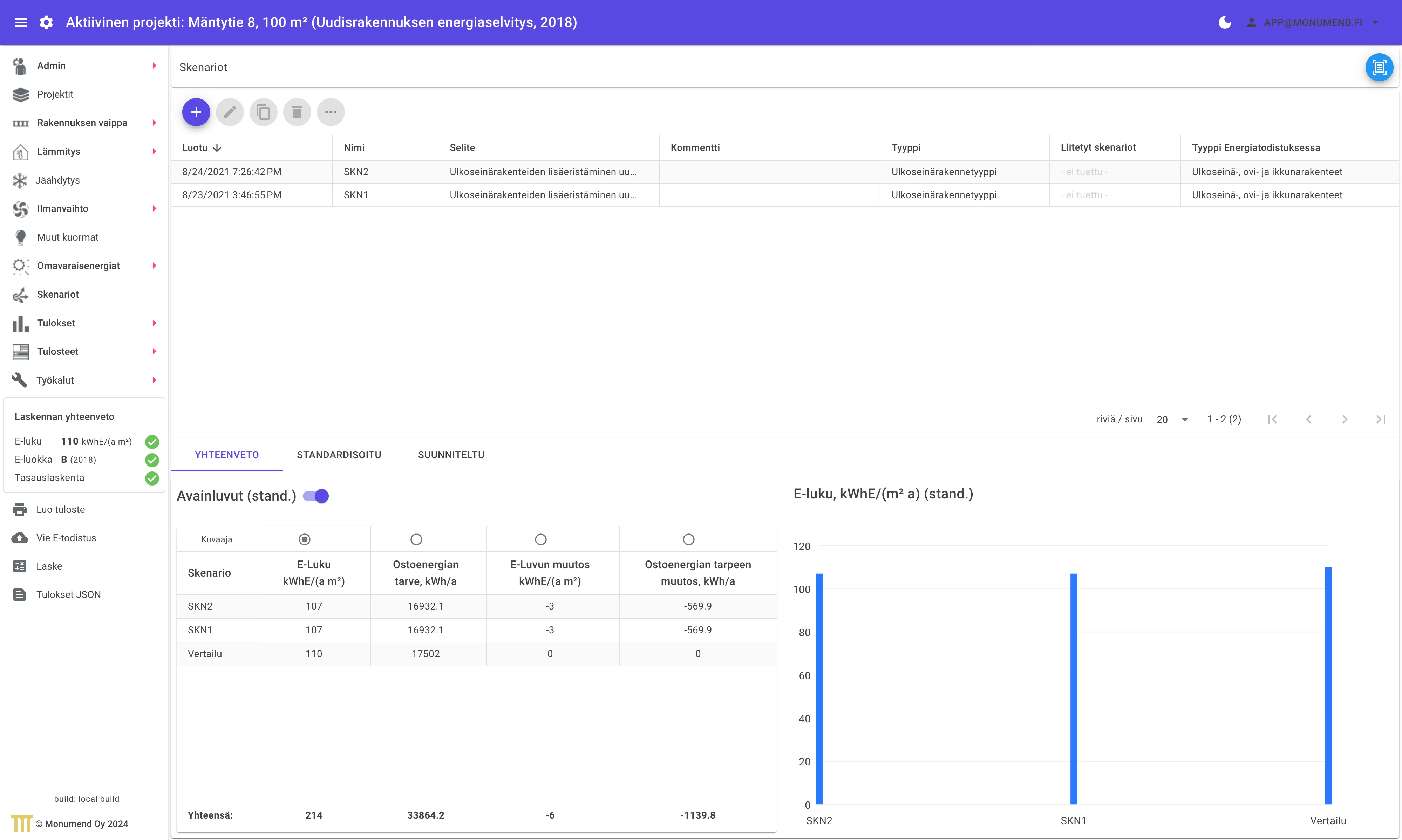Click the Admin sidebar icon
1402x840 pixels.
[x=20, y=66]
